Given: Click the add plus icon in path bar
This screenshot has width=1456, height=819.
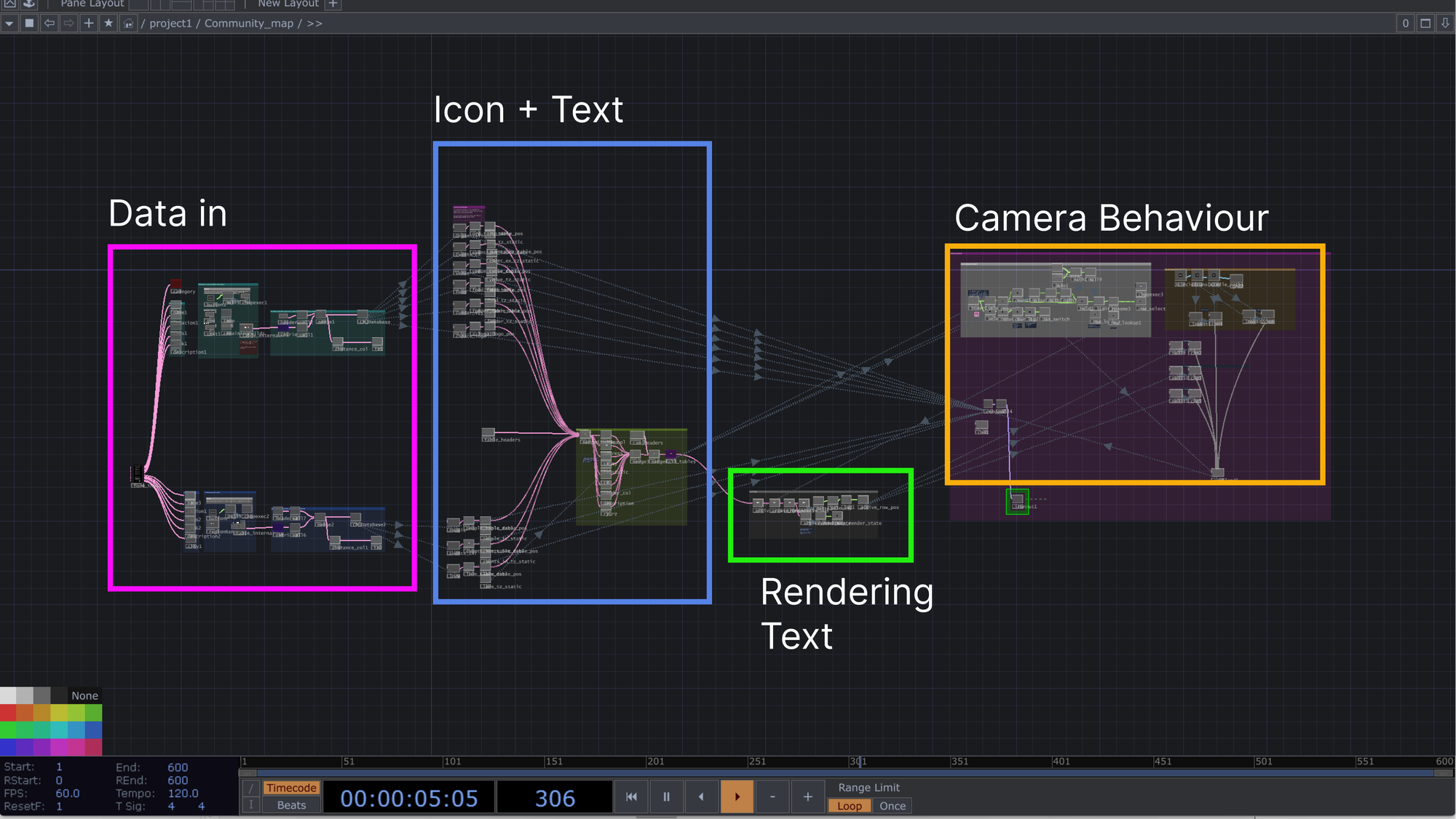Looking at the screenshot, I should (89, 23).
